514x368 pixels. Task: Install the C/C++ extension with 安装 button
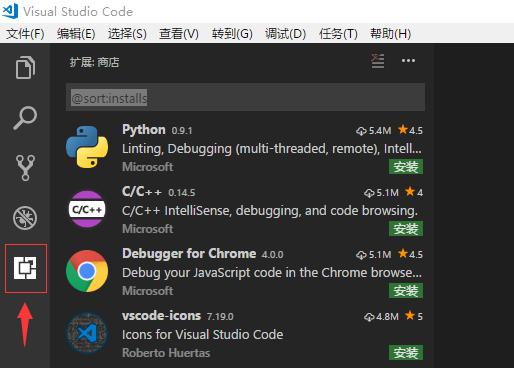tap(406, 229)
